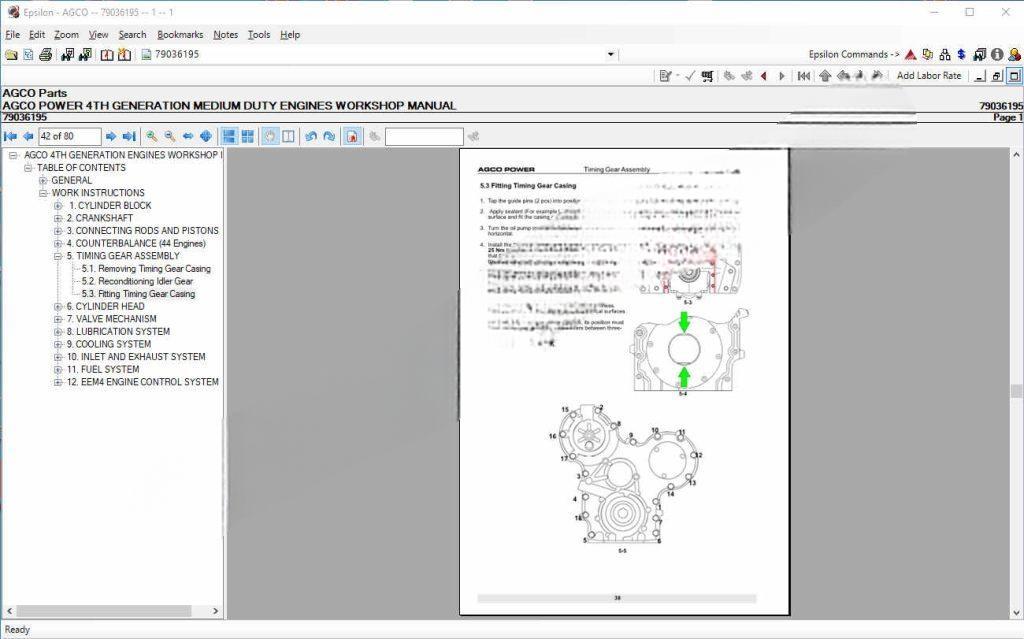Advance to the next page arrow
The image size is (1024, 639).
(111, 136)
